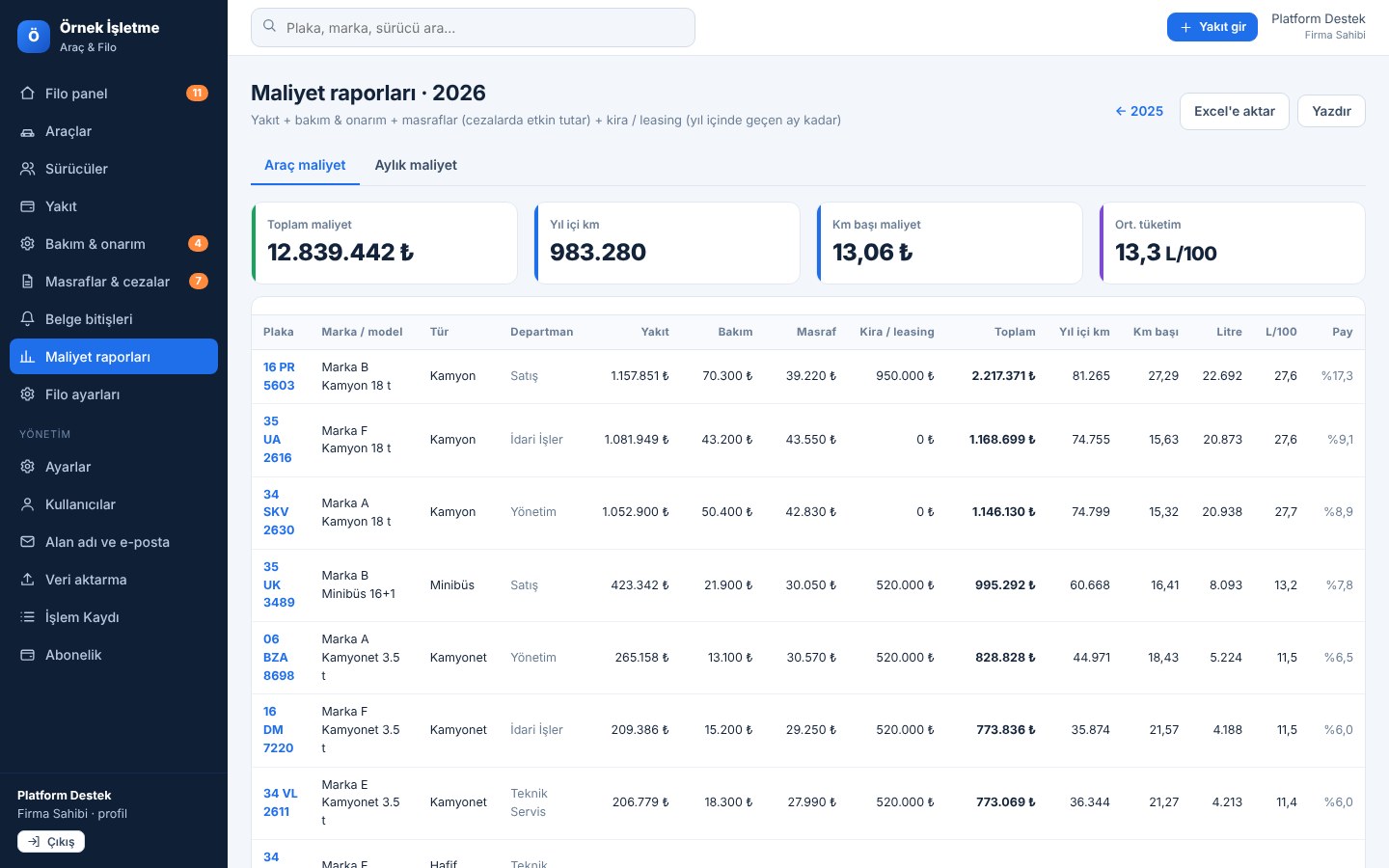The height and width of the screenshot is (868, 1389).
Task: Open Platform Destek profile in top bar
Action: [x=1318, y=27]
